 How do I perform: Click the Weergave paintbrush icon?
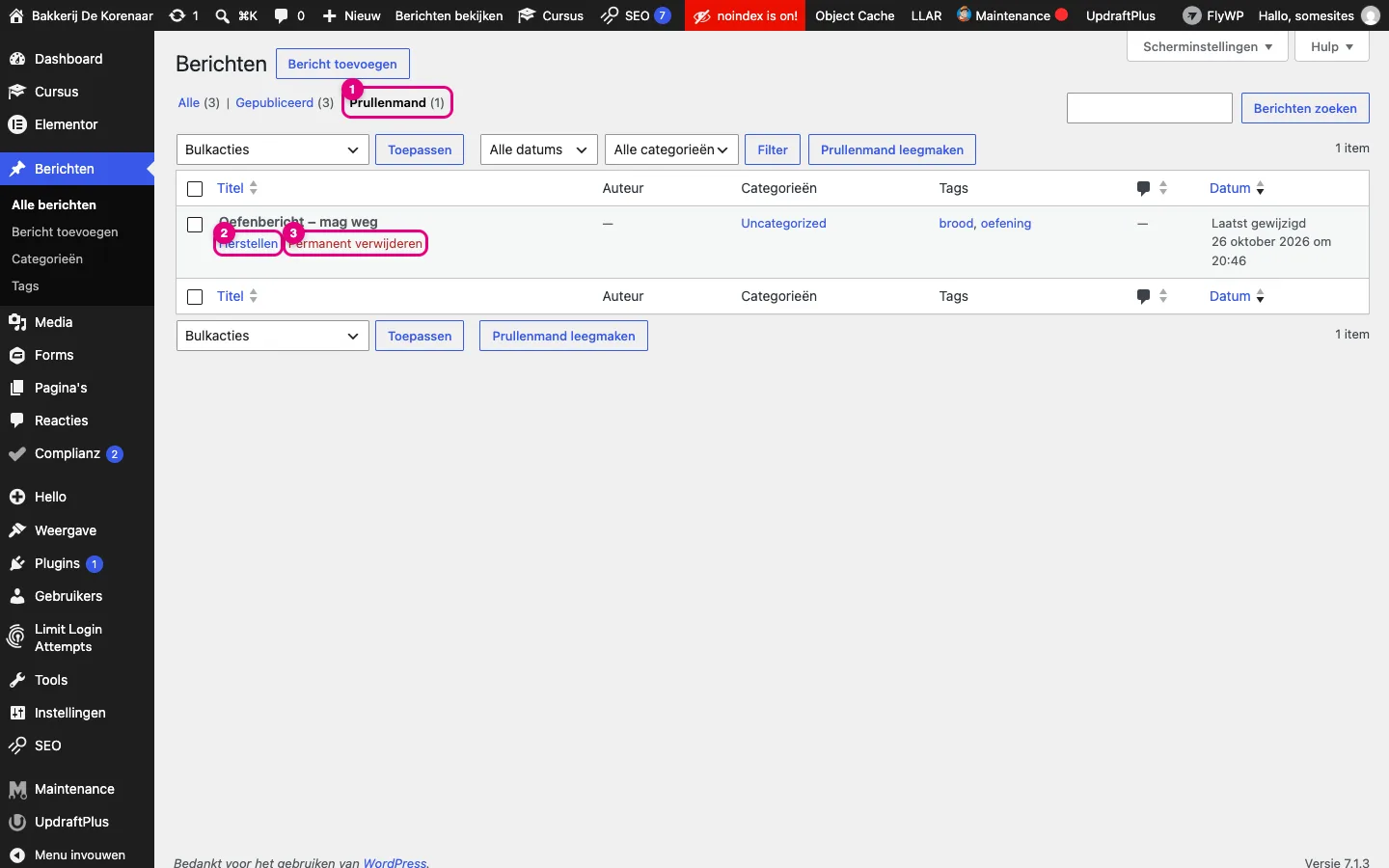coord(16,530)
